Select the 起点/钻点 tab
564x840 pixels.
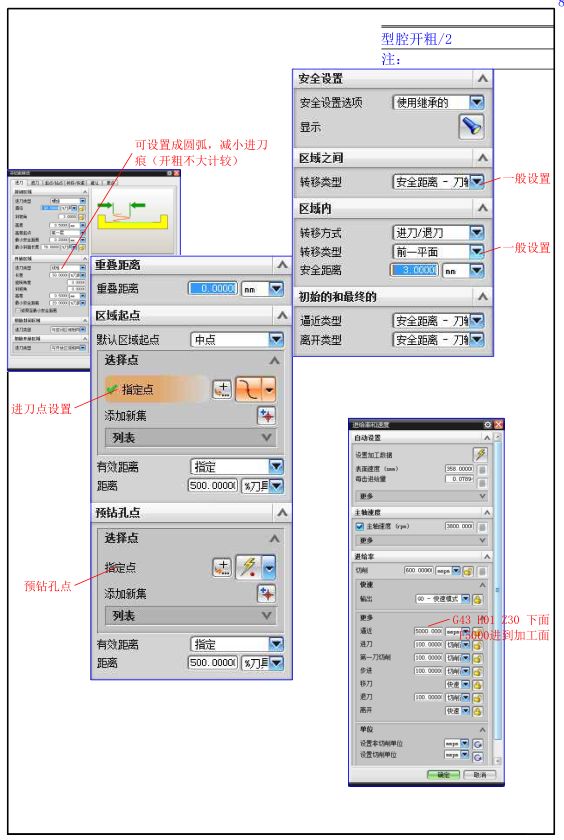54,183
